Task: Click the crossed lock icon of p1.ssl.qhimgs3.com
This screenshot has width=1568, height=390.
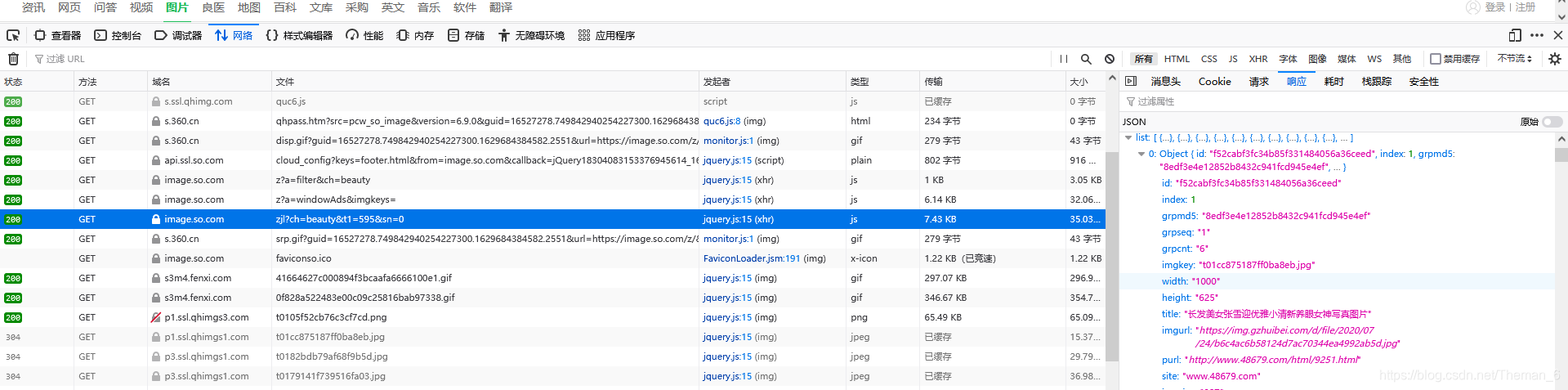Action: coord(155,317)
